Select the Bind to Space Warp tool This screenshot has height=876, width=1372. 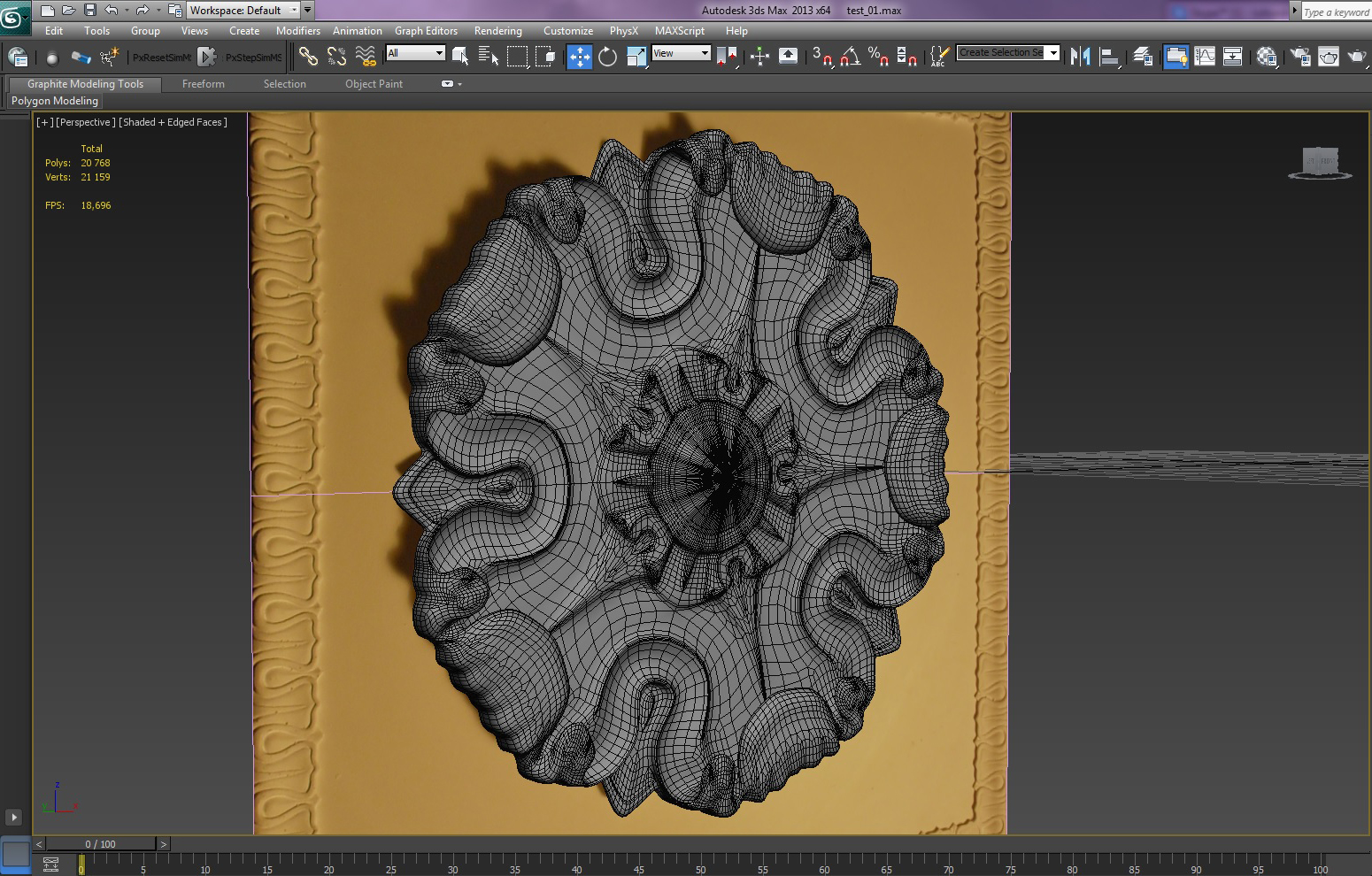(x=366, y=57)
